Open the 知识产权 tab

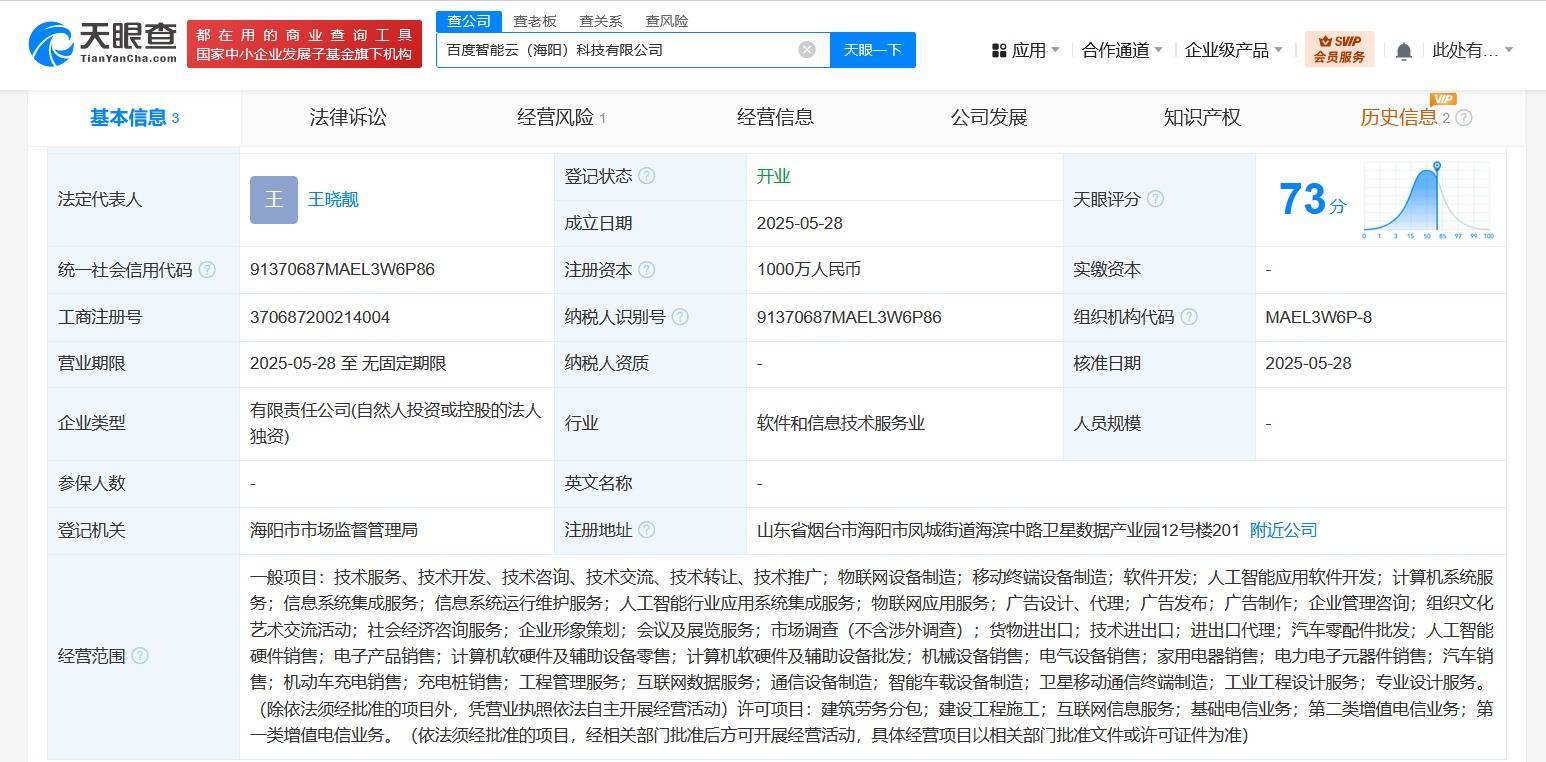pyautogui.click(x=1202, y=117)
